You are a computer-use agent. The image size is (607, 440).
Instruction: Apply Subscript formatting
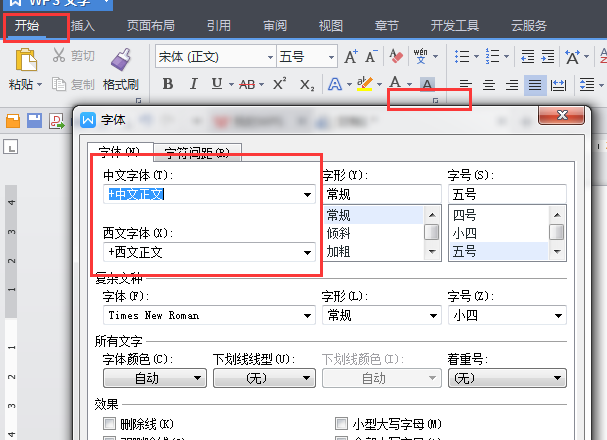point(307,85)
